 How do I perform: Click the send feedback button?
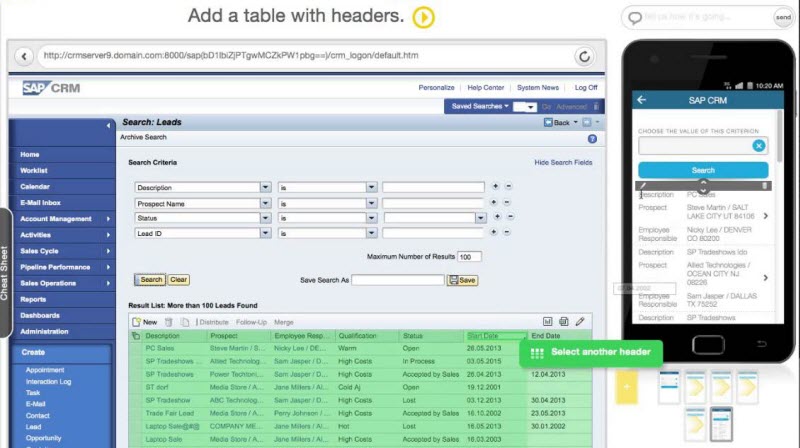[783, 17]
